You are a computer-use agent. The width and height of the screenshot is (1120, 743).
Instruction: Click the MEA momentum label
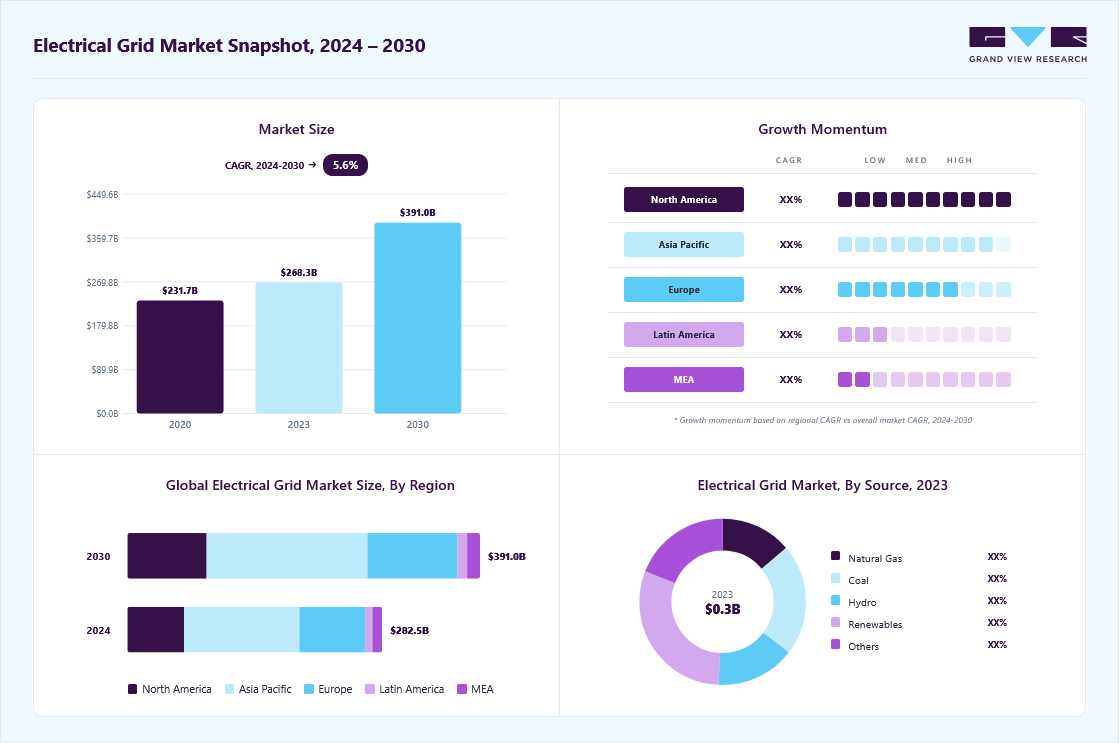coord(684,379)
